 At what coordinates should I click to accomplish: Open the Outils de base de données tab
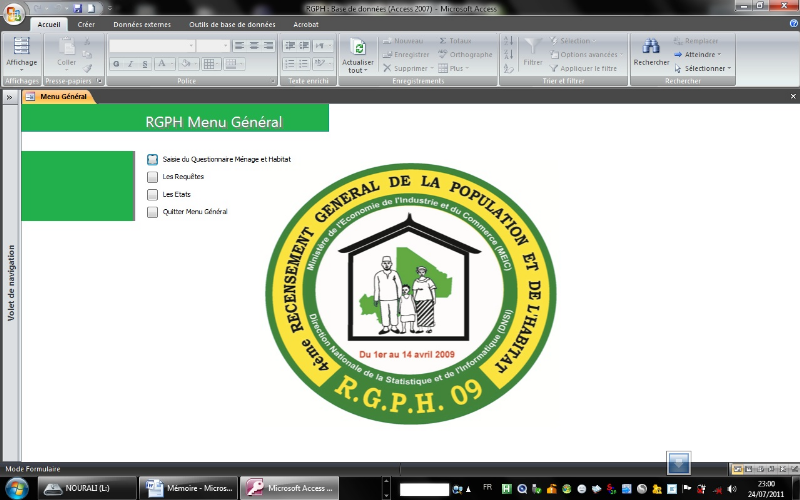point(232,24)
